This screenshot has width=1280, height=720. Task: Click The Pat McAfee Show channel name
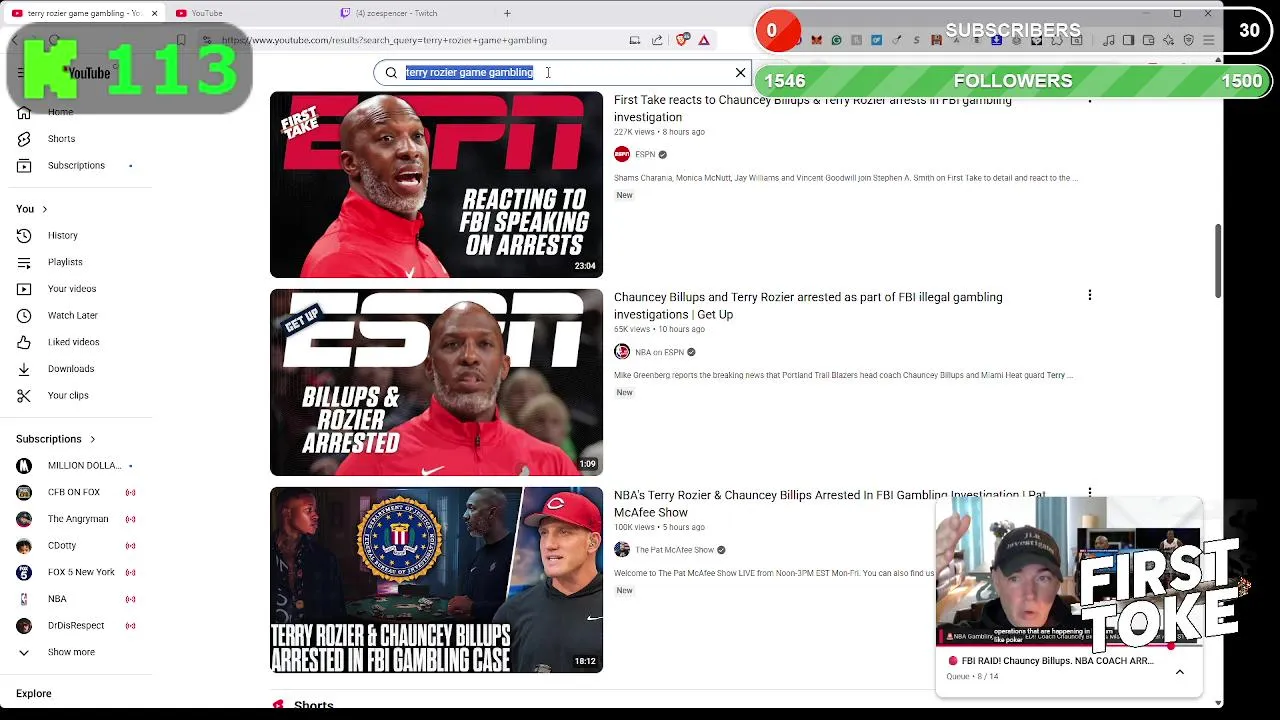(674, 550)
